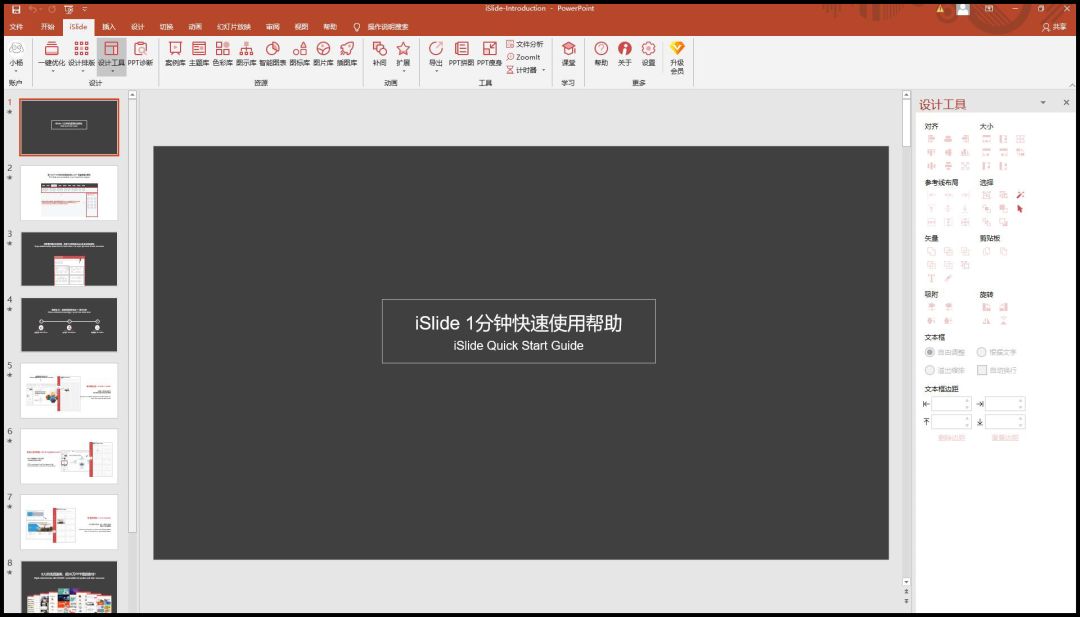This screenshot has height=617, width=1080.
Task: Switch to the 切换 transitions tab
Action: point(167,27)
